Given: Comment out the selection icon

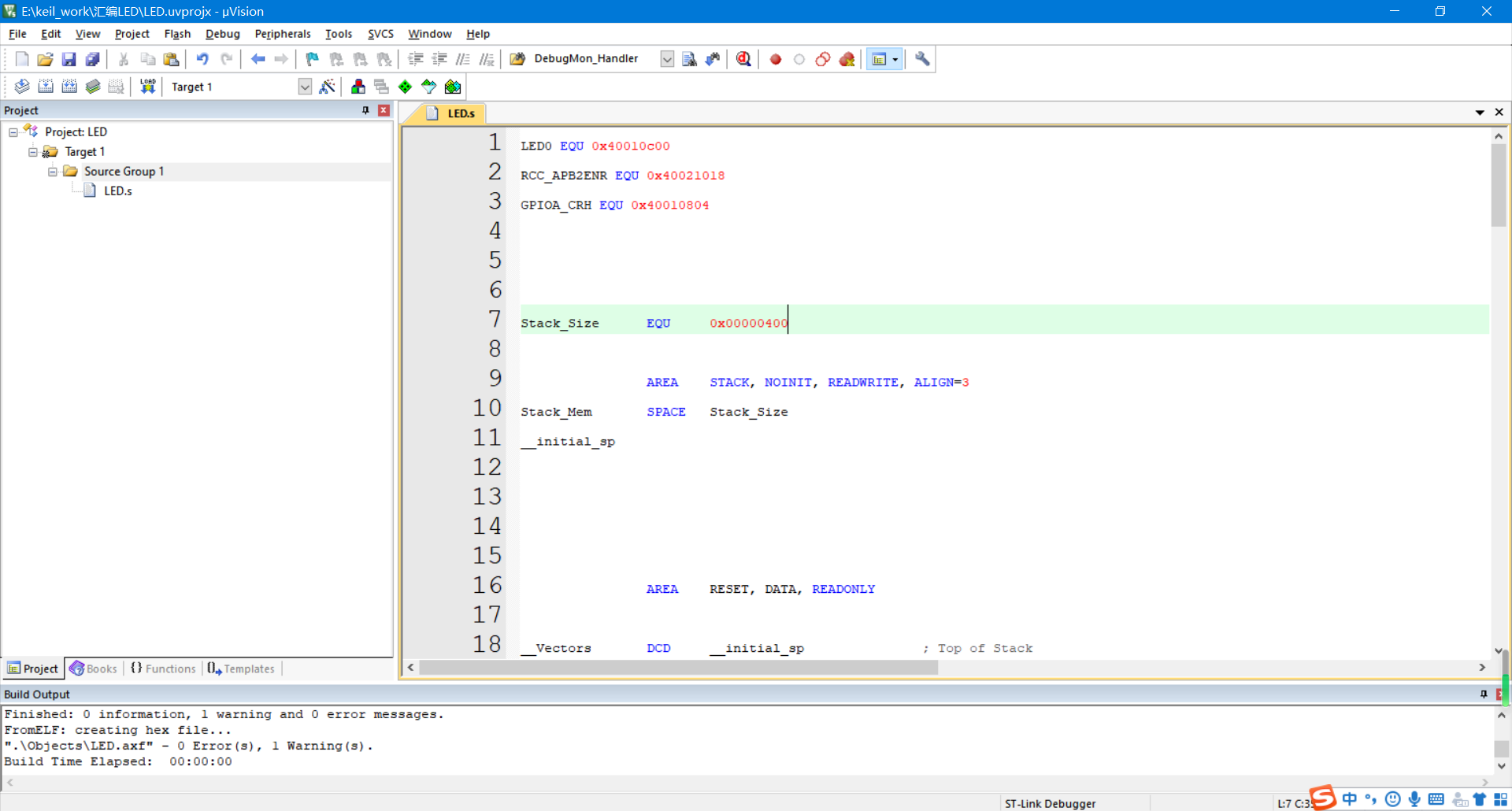Looking at the screenshot, I should 463,59.
